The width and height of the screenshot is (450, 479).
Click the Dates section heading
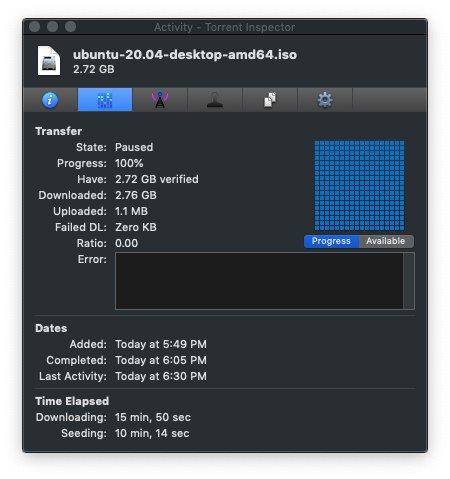51,328
